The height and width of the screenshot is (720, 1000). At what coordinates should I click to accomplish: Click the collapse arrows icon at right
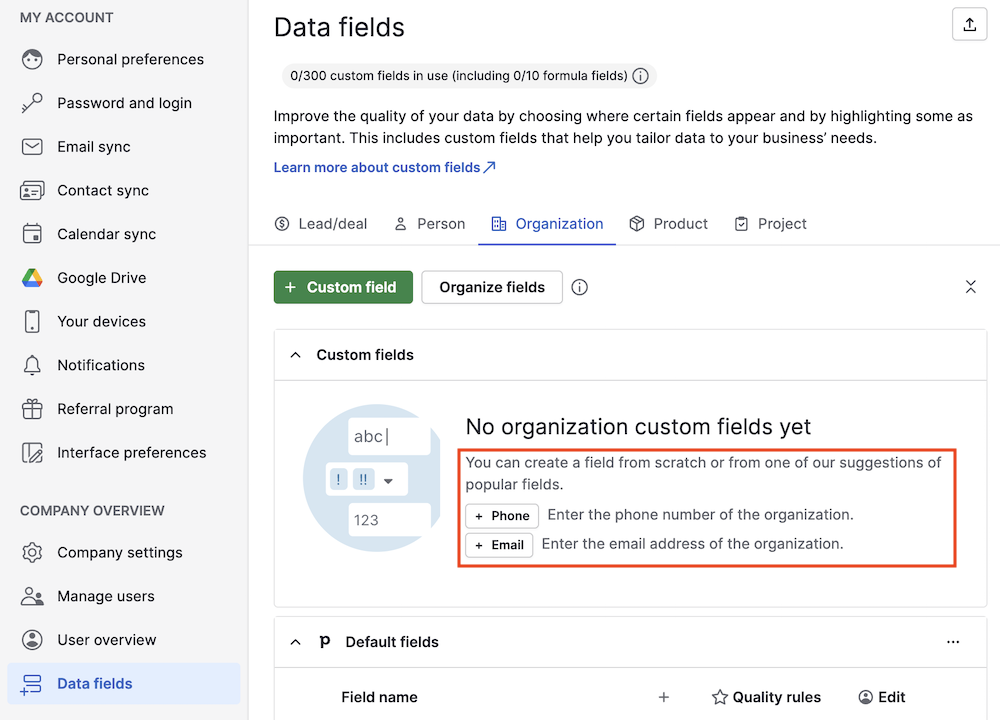click(970, 287)
